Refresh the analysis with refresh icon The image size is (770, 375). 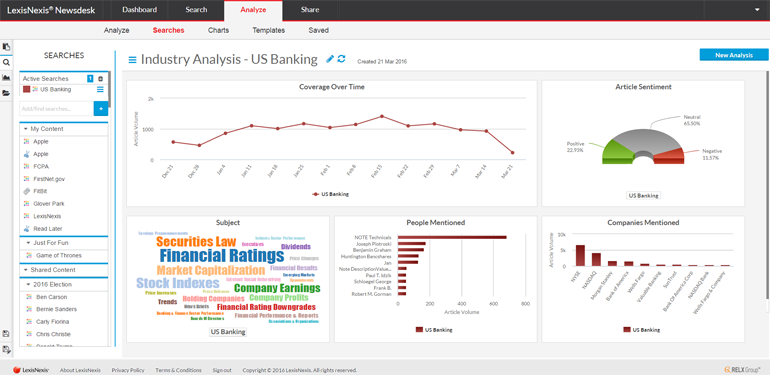[x=341, y=59]
